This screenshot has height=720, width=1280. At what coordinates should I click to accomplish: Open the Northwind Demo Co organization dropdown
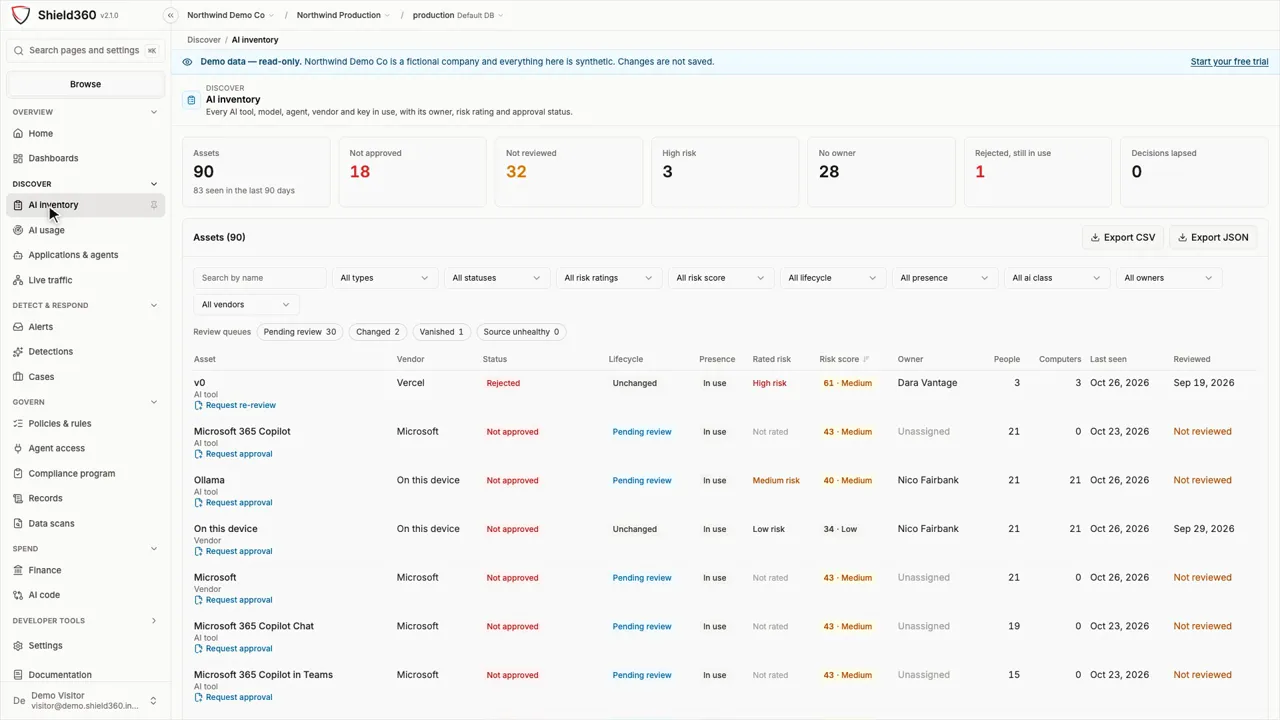click(x=231, y=15)
